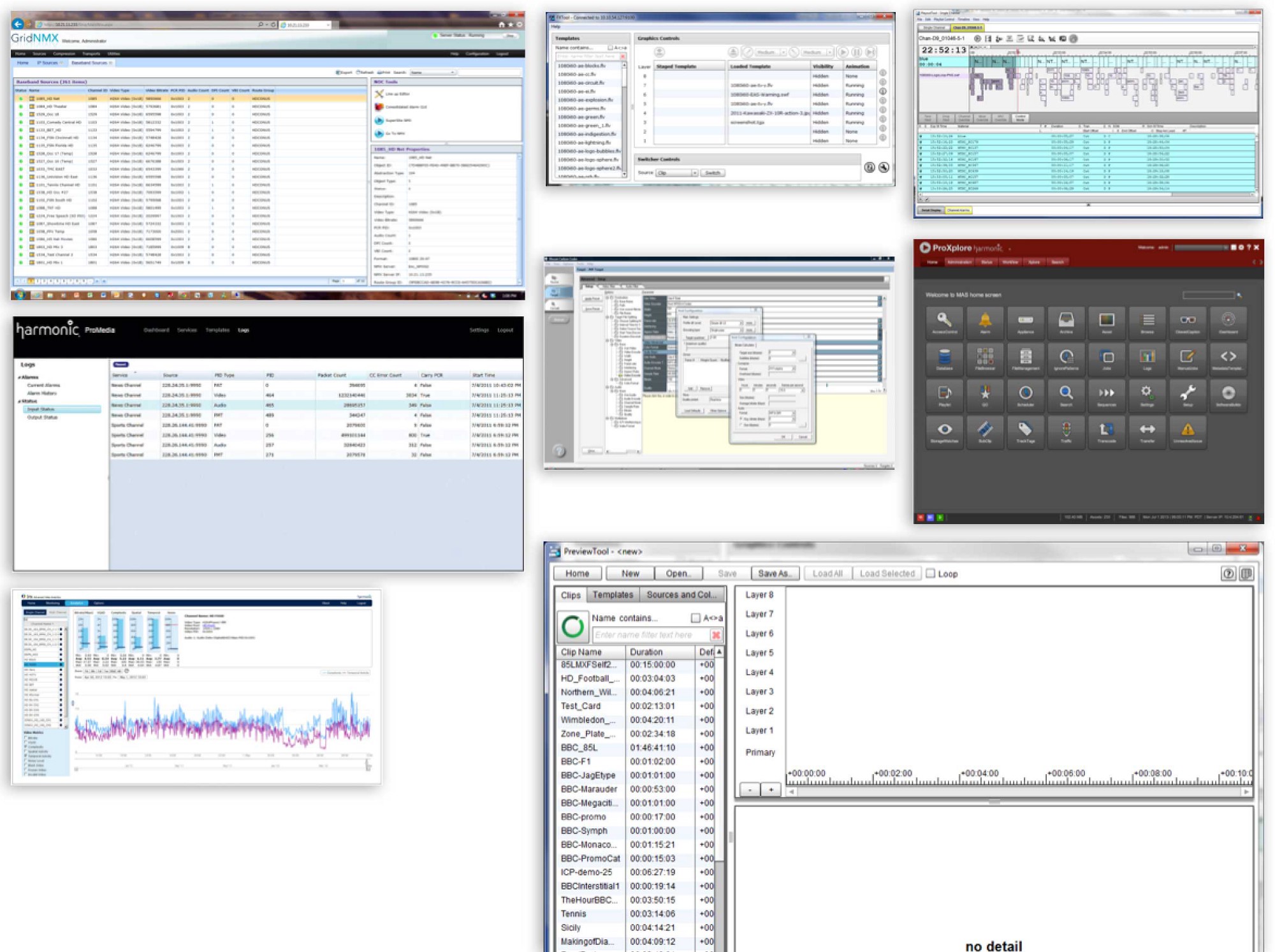
Task: Click the wrench settings icon in FXTool
Action: (x=884, y=168)
